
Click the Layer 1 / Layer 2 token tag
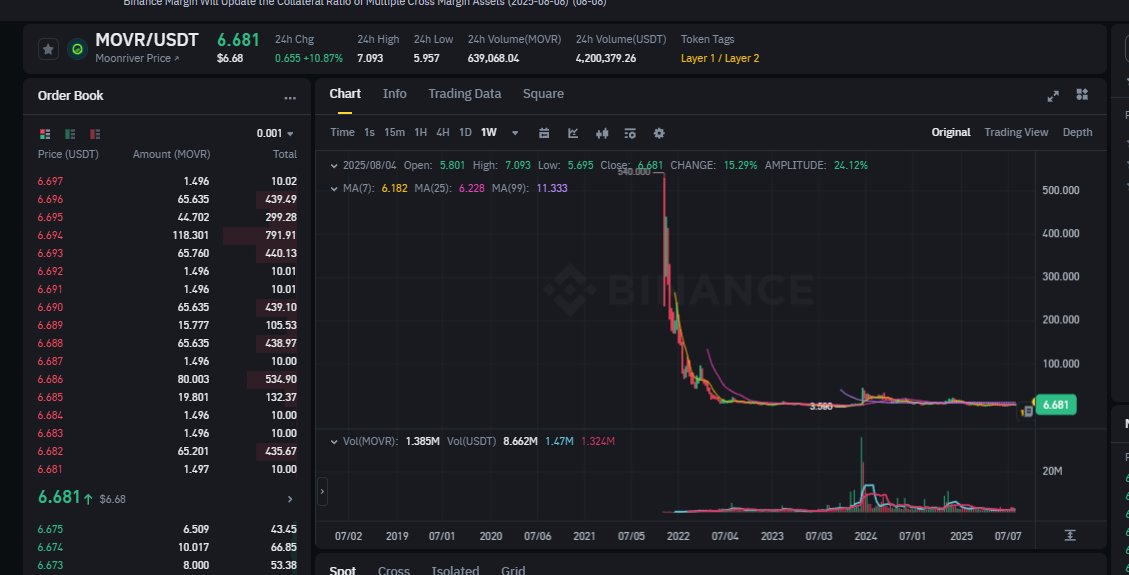719,58
